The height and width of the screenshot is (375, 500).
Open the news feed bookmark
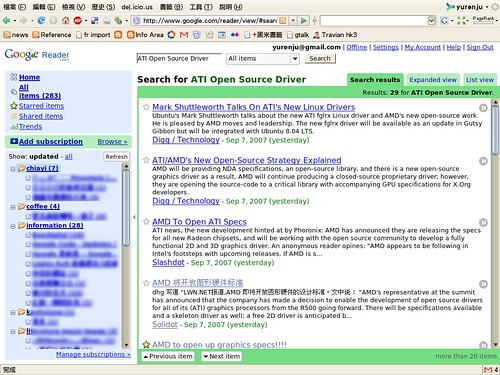click(x=15, y=35)
